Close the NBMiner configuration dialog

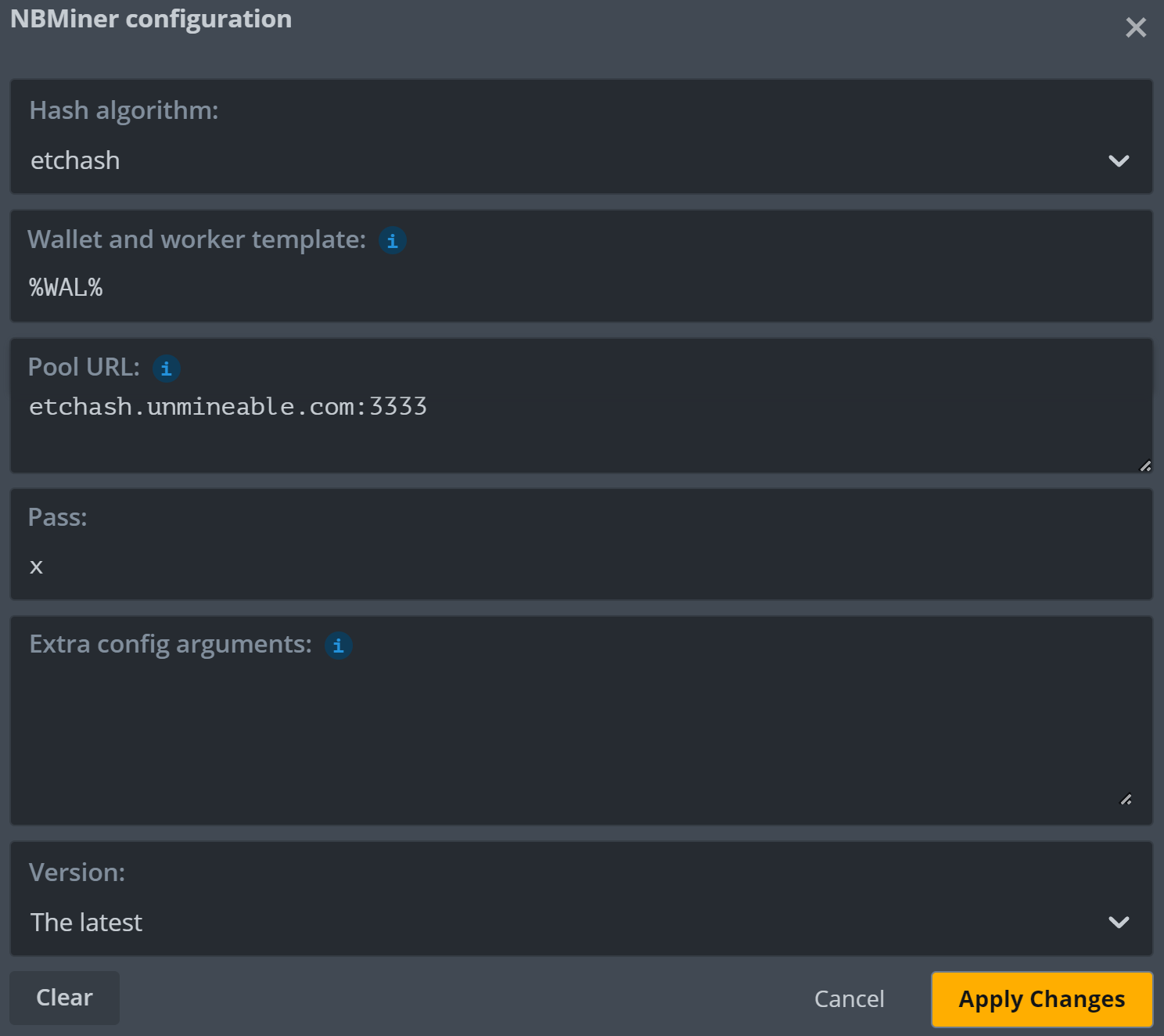1135,28
